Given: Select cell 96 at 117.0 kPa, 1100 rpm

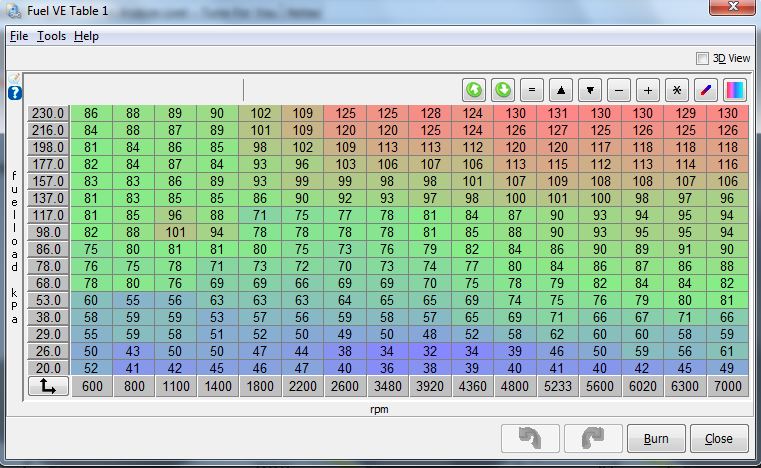Looking at the screenshot, I should click(x=175, y=215).
